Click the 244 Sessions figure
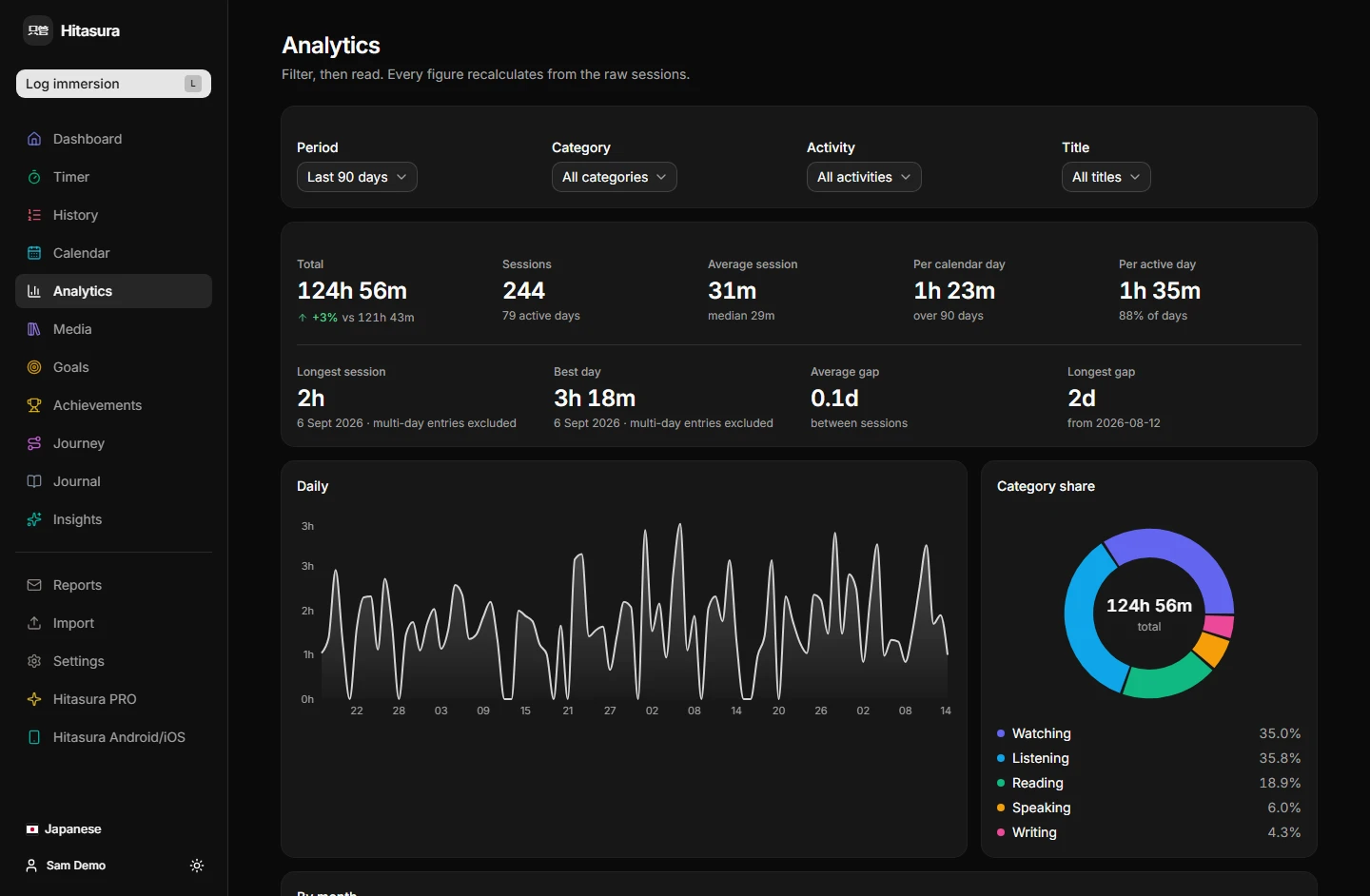Viewport: 1370px width, 896px height. point(523,290)
